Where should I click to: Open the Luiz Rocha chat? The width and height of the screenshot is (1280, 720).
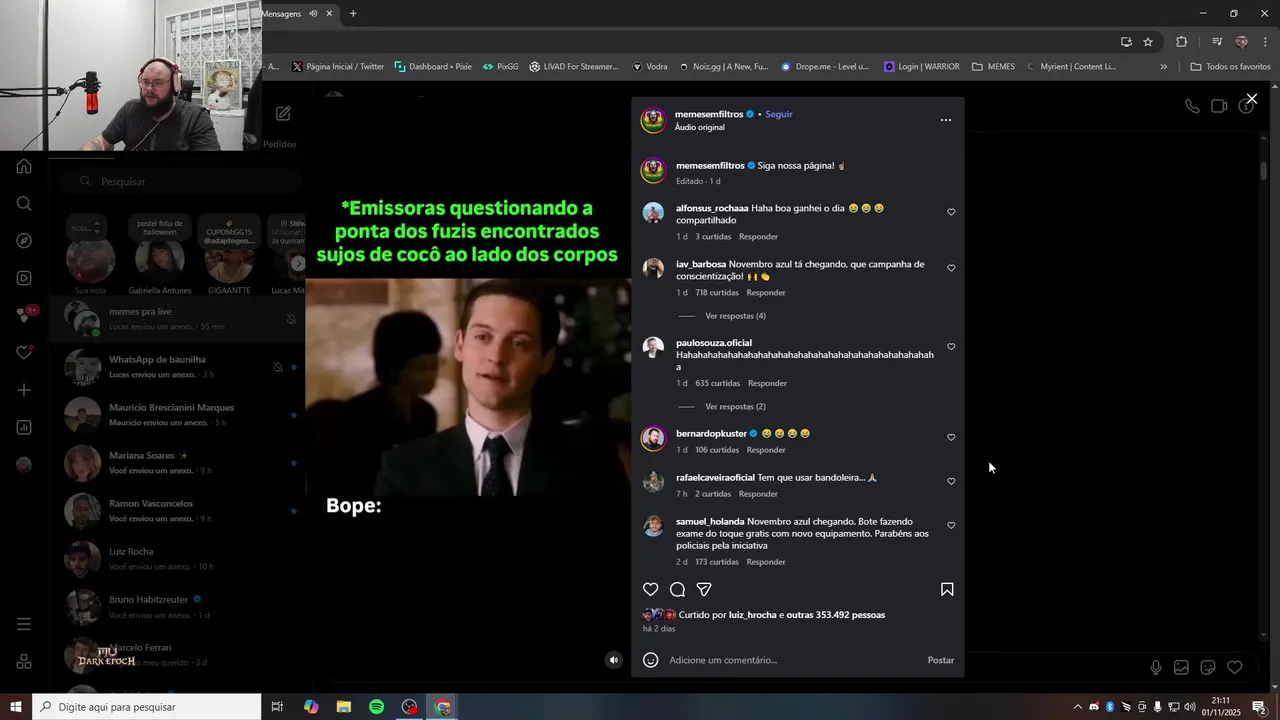tap(177, 559)
